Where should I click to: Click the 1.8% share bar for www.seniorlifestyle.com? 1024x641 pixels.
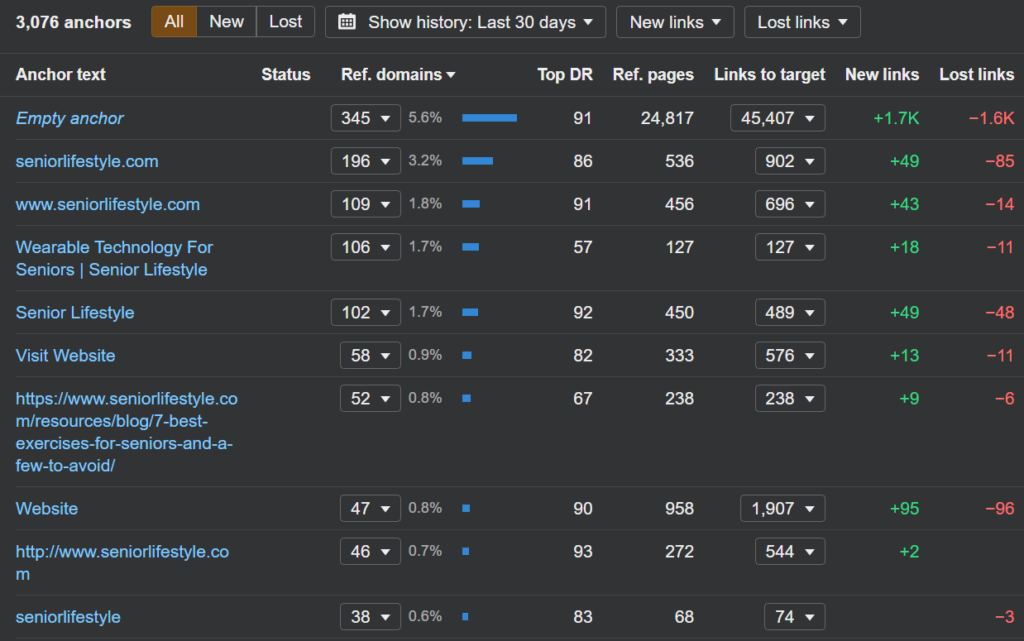click(471, 204)
